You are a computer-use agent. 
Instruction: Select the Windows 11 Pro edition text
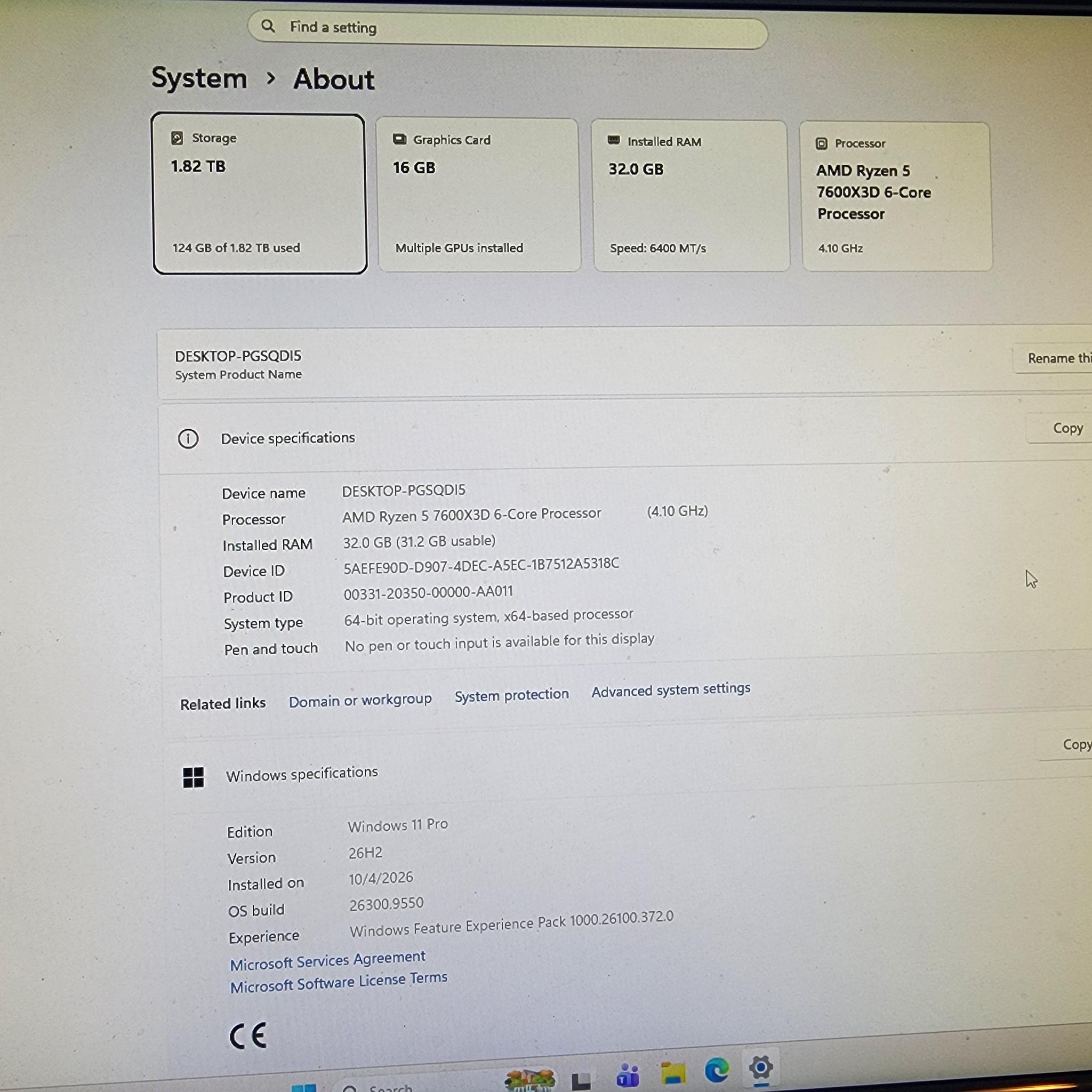point(398,825)
